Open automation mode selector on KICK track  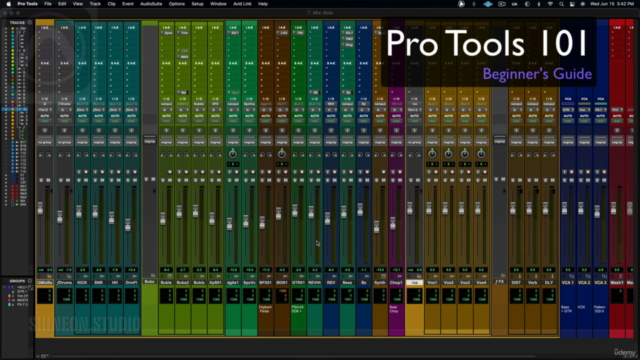(82, 121)
